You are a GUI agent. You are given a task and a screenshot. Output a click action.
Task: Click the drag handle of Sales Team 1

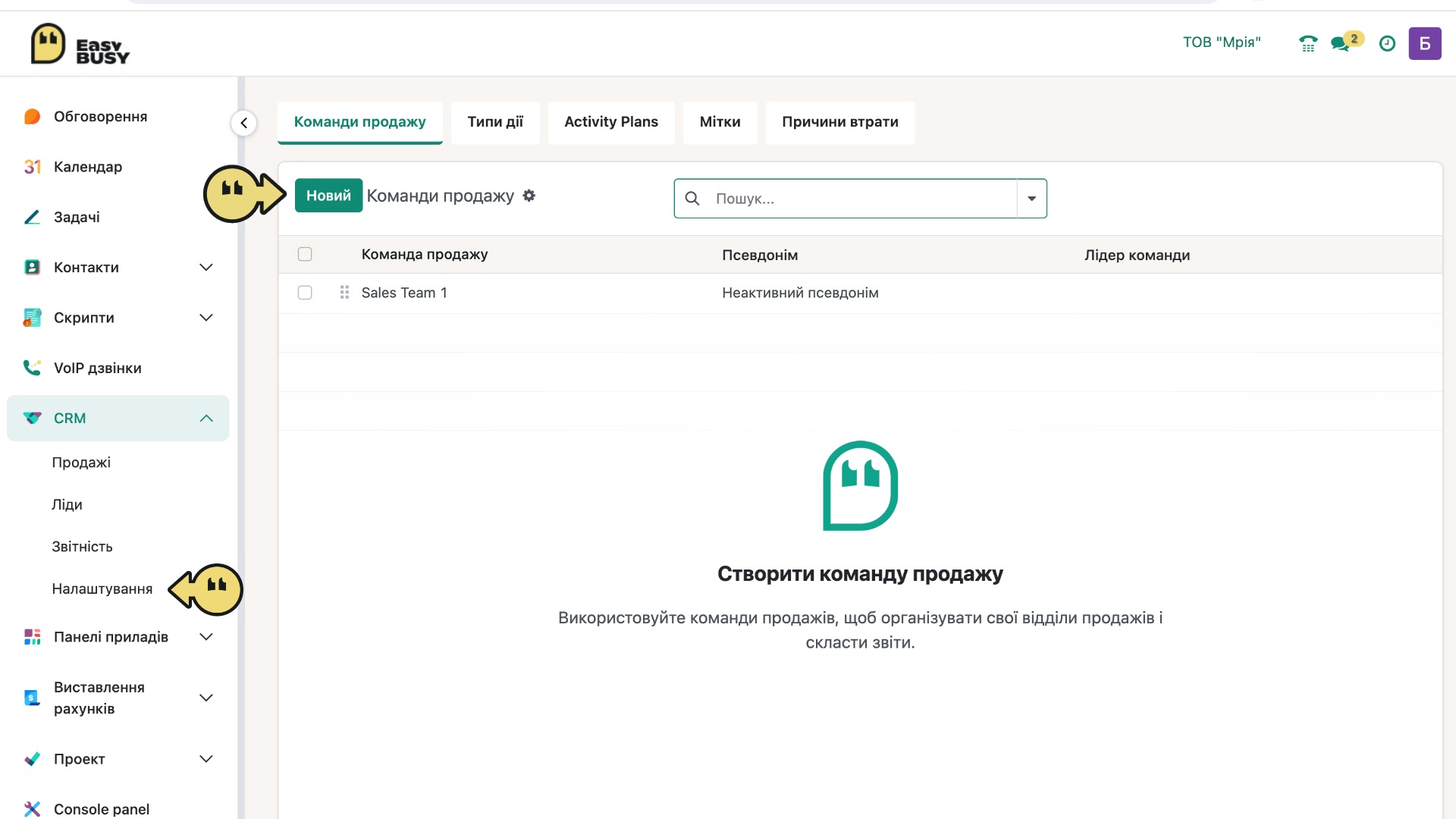pos(344,293)
